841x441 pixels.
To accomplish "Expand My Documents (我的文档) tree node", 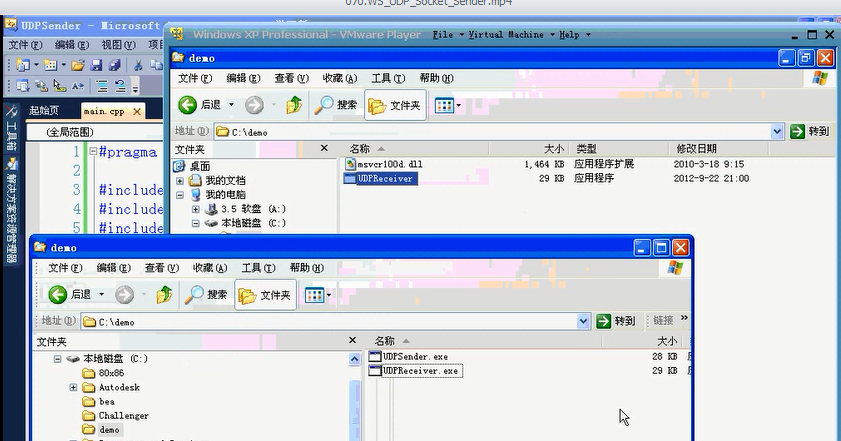I will click(x=180, y=181).
